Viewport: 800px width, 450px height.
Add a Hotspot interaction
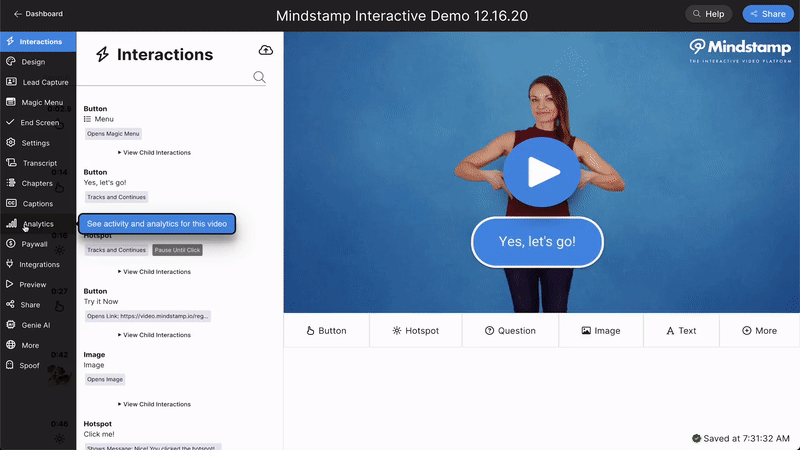coord(413,330)
